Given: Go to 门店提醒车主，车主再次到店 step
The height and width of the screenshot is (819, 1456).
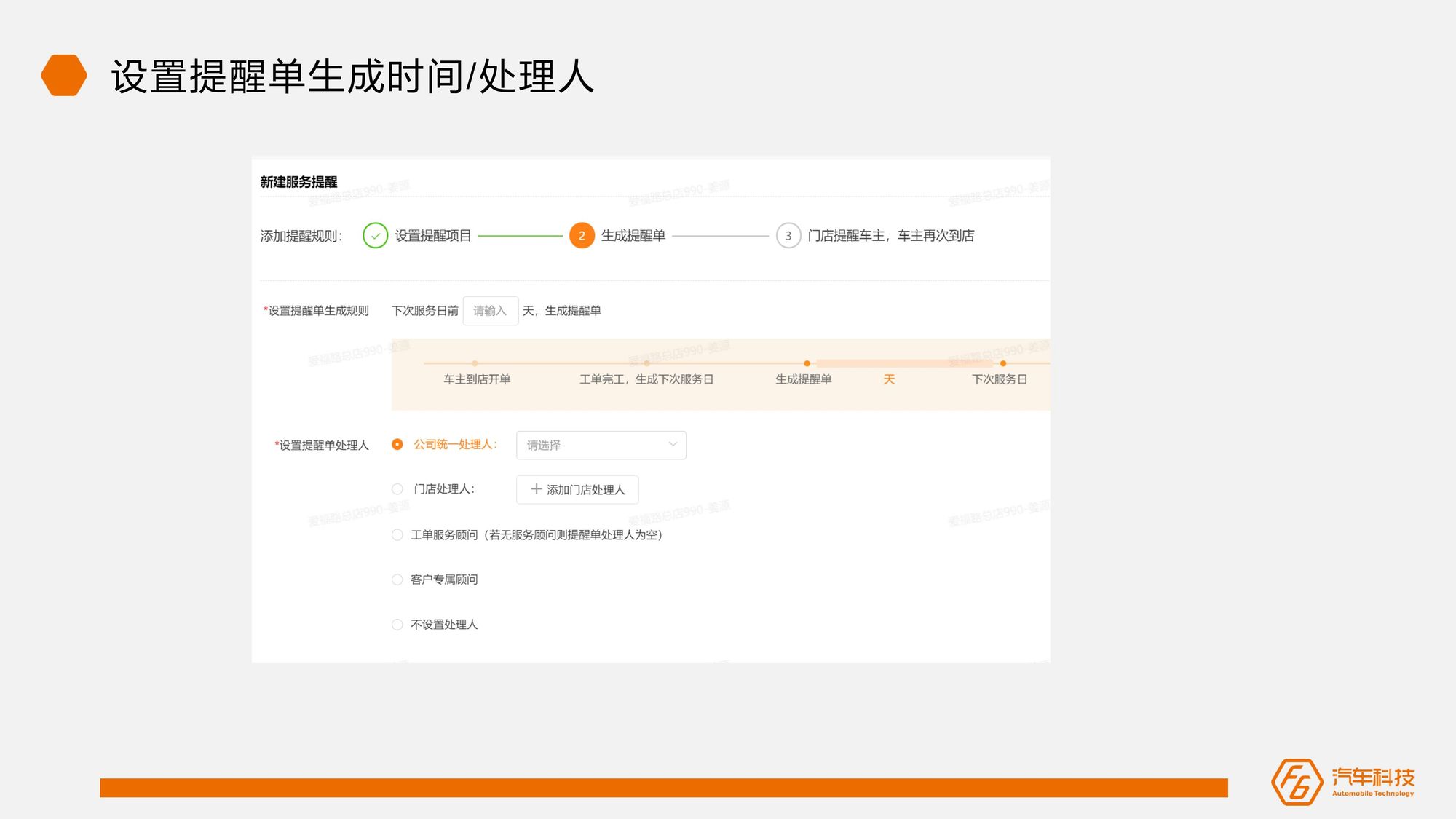Looking at the screenshot, I should pos(891,236).
